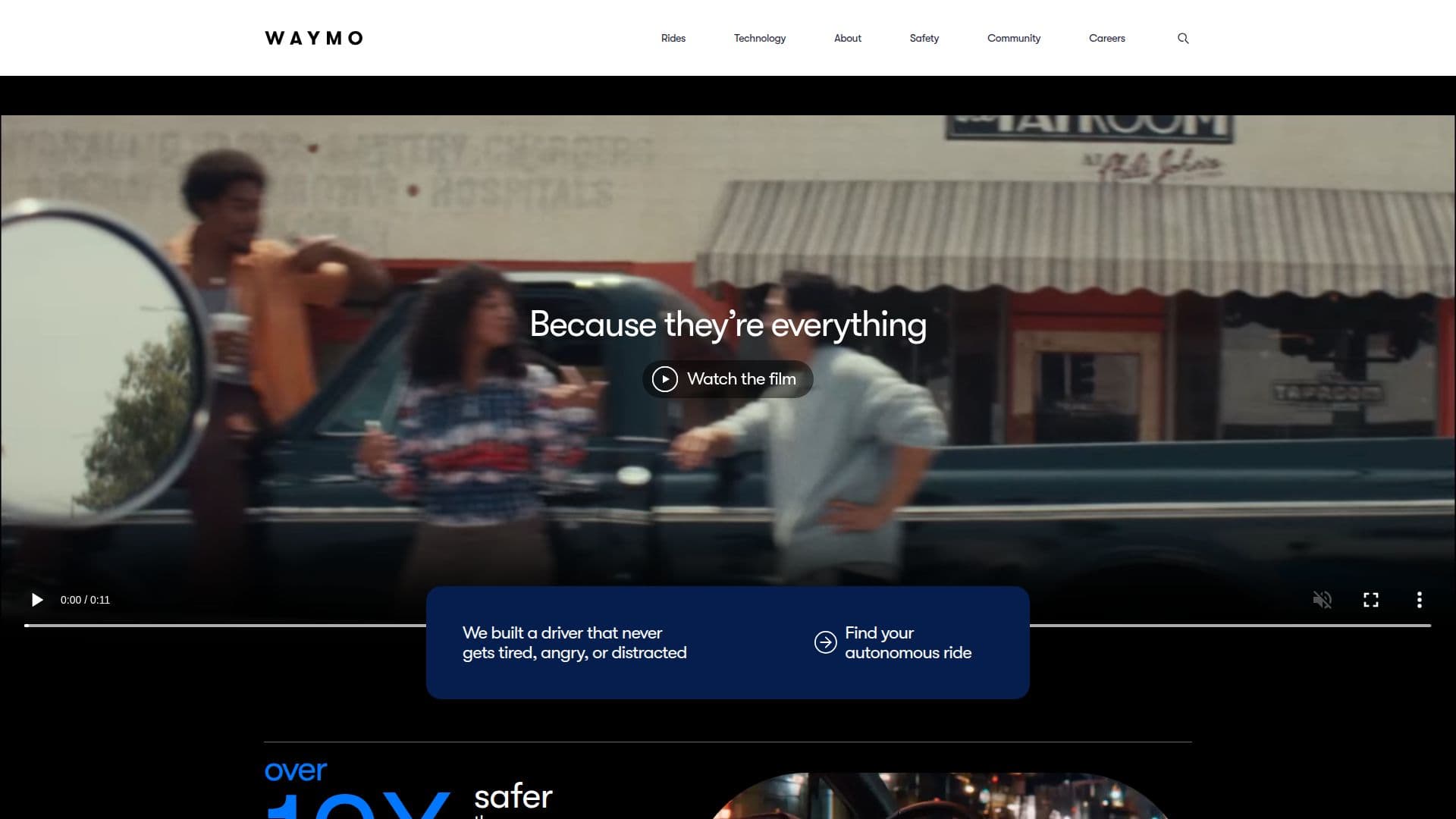Image resolution: width=1456 pixels, height=819 pixels.
Task: Click the blue 'over' text
Action: click(295, 771)
